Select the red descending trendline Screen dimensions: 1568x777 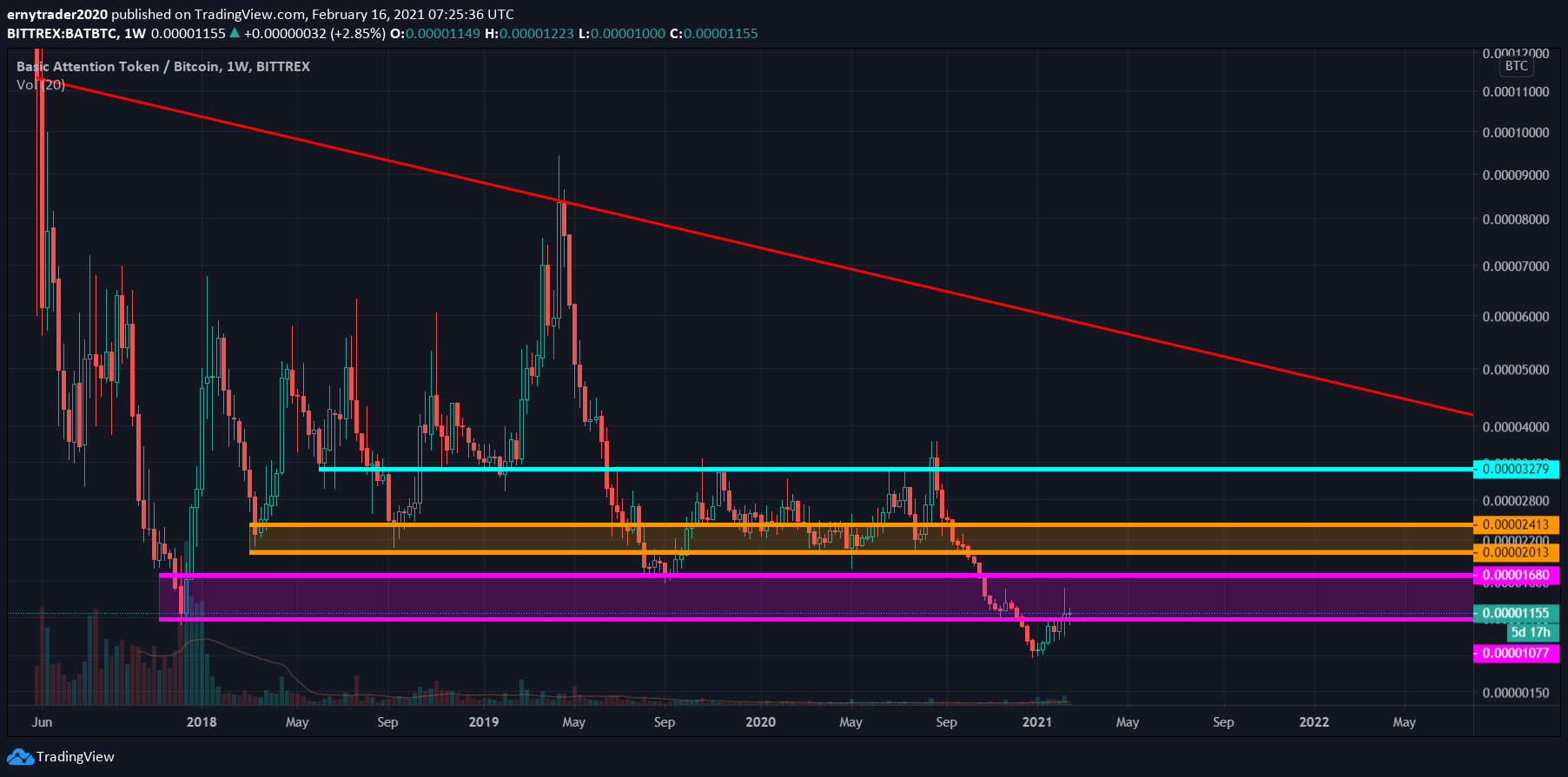coord(756,247)
